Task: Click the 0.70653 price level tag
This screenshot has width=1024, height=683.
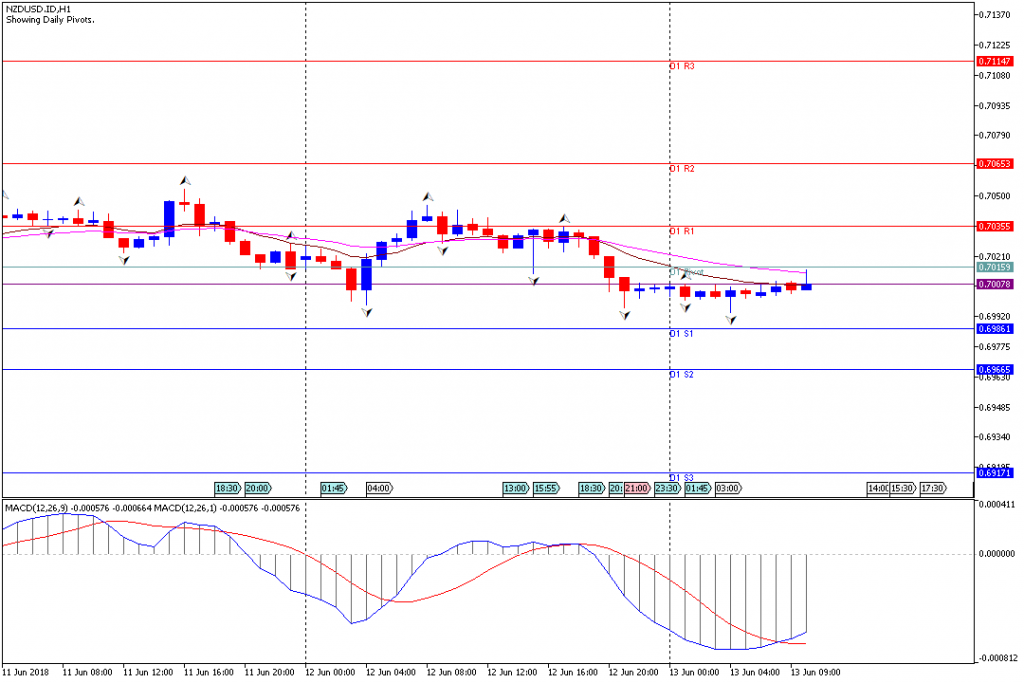Action: tap(997, 163)
